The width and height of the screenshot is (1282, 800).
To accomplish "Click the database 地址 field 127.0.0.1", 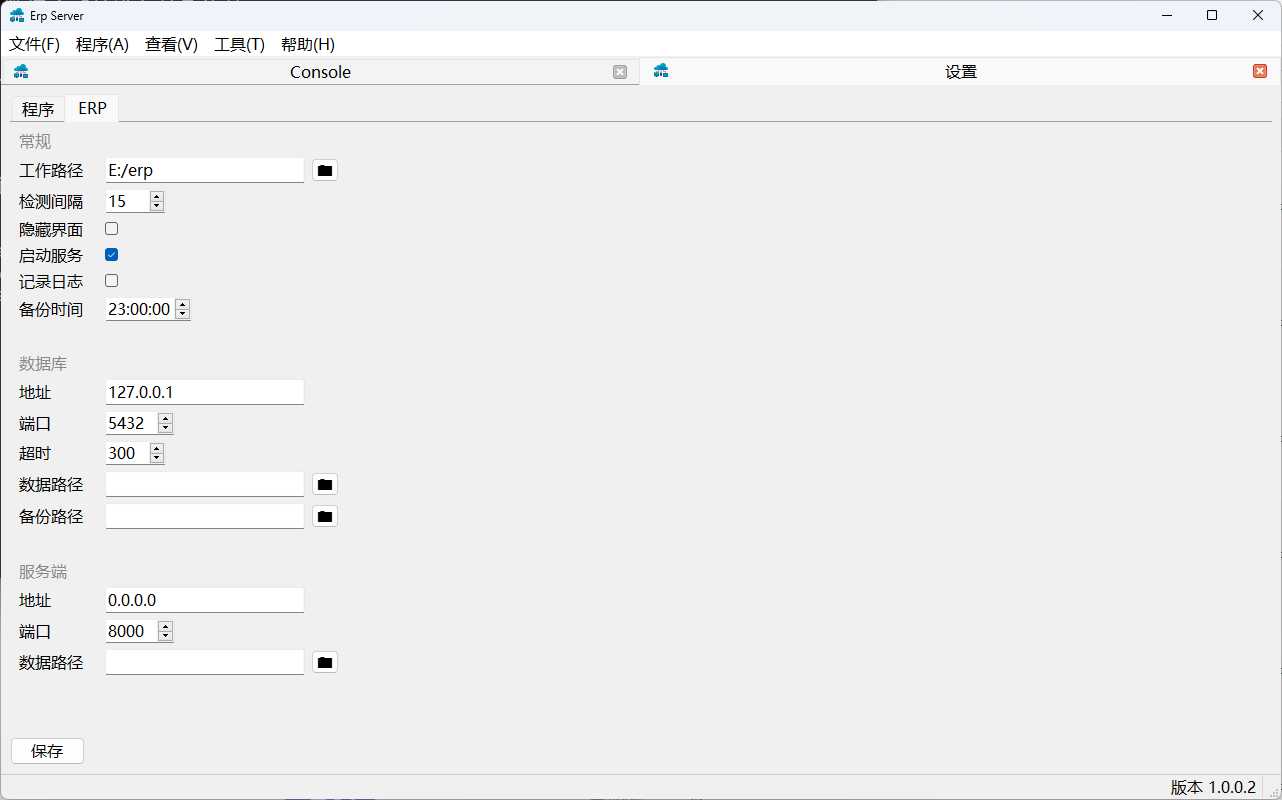I will [204, 392].
